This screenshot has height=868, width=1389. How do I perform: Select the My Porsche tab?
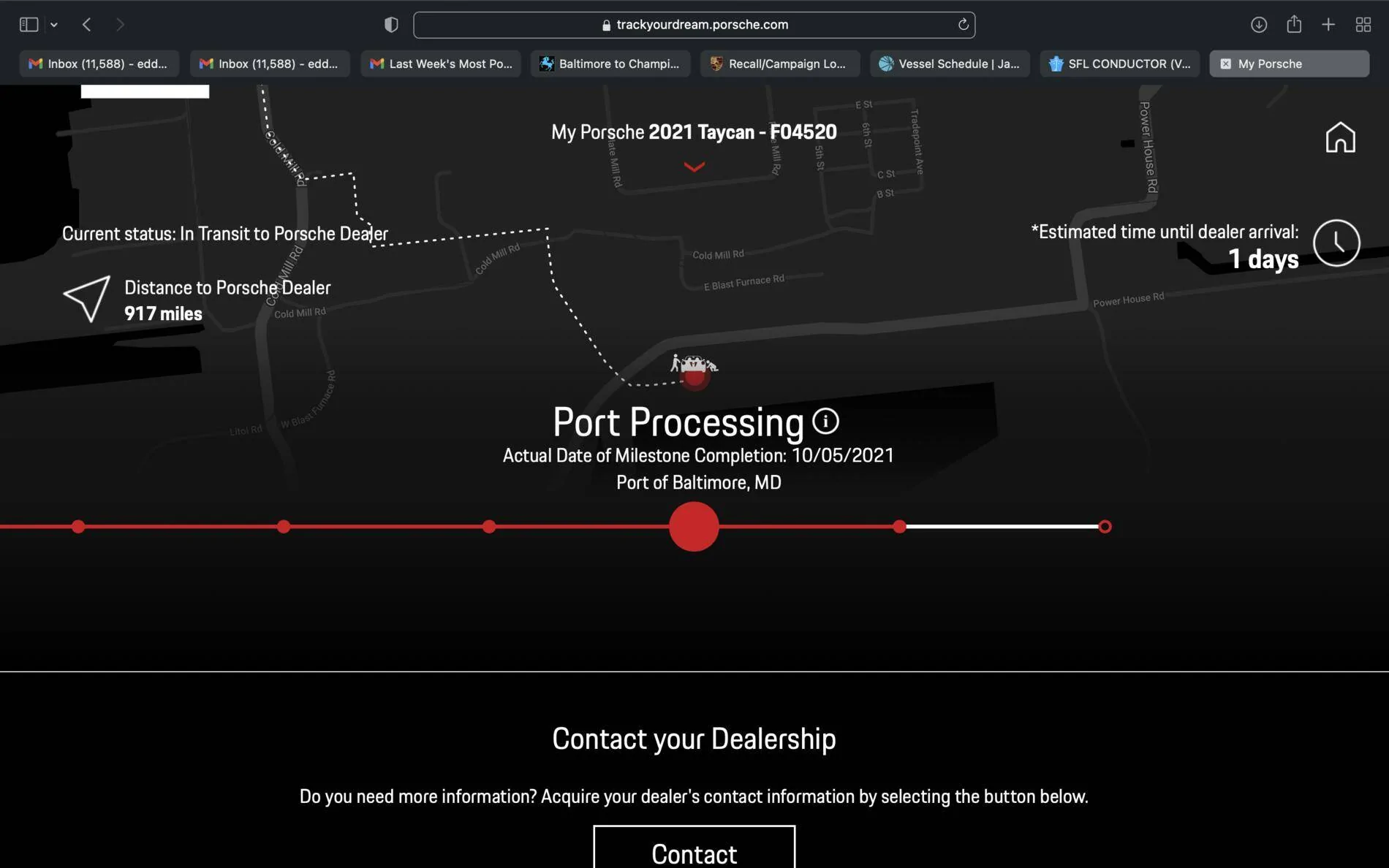click(1290, 64)
